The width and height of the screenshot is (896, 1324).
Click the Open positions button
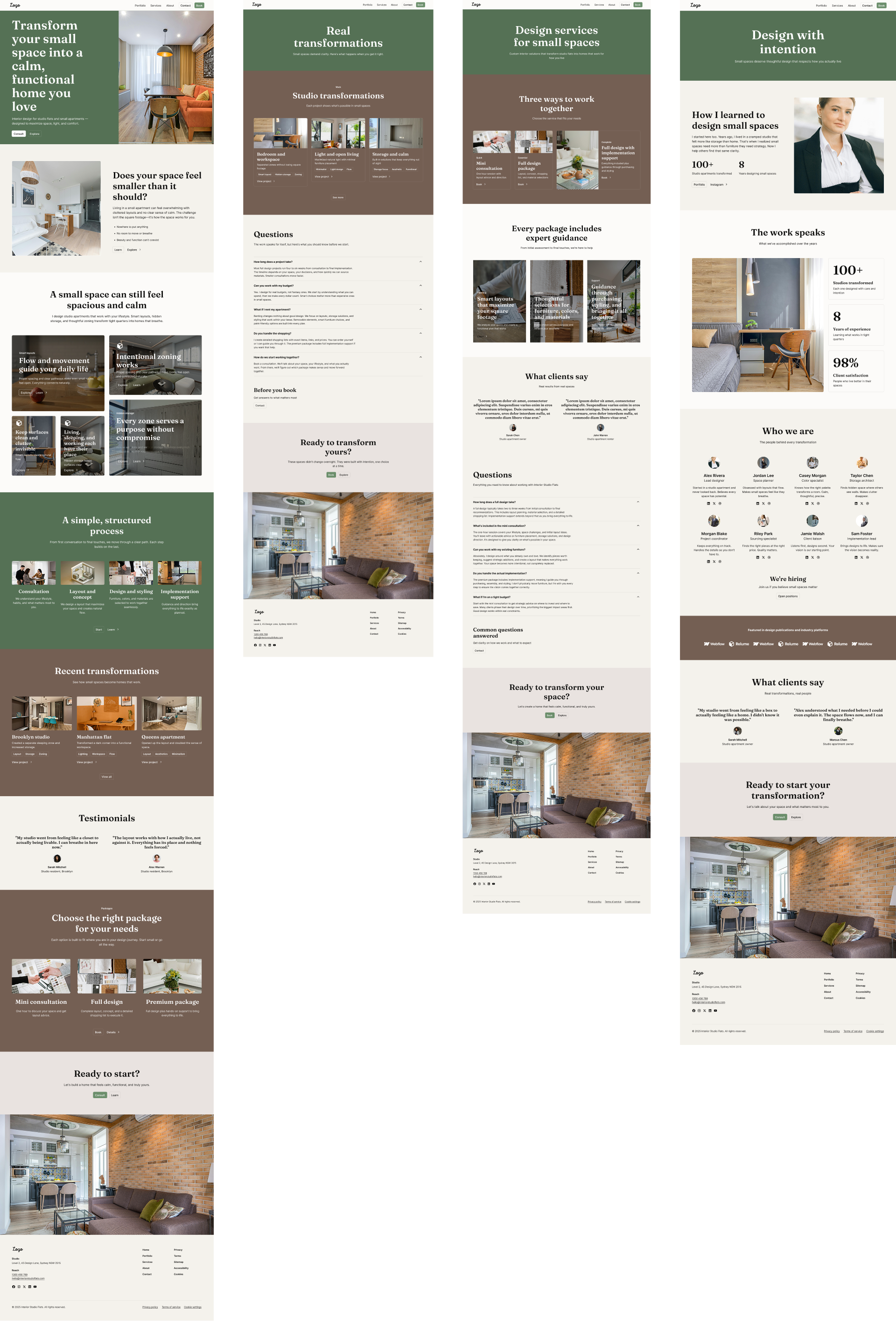[x=788, y=596]
